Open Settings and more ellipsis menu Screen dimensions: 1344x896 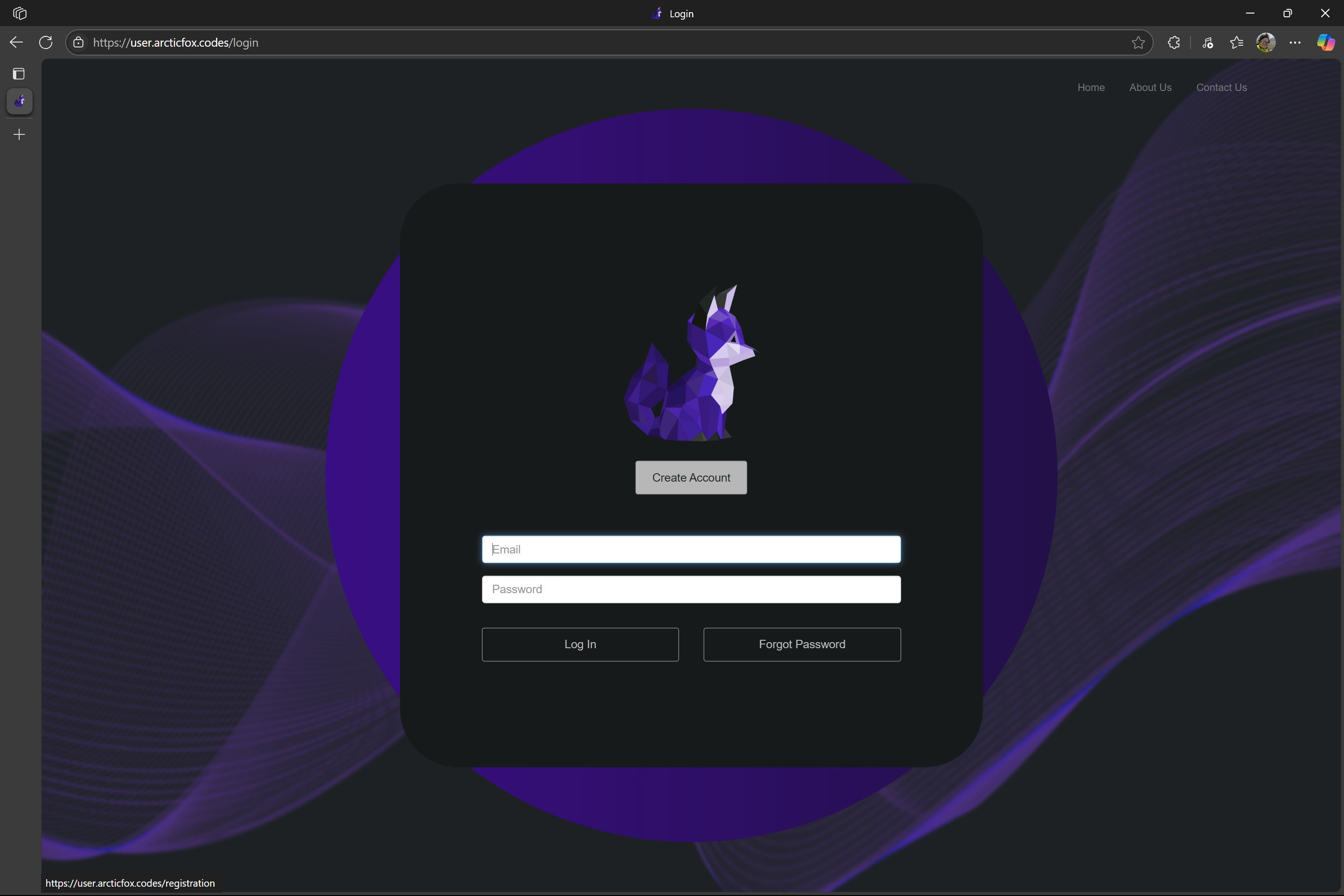[1295, 42]
